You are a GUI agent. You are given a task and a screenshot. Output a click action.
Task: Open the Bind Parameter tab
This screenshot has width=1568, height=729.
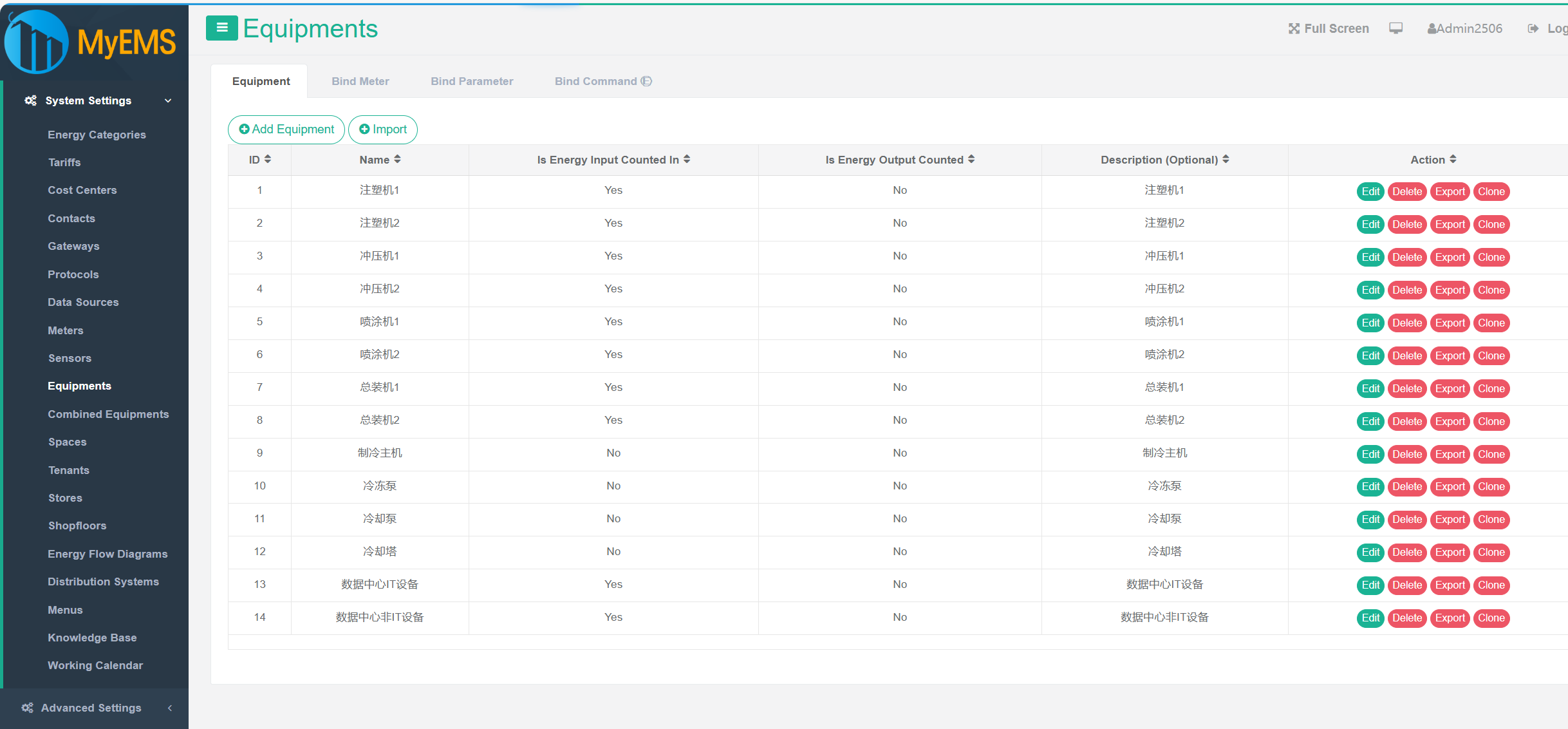[x=472, y=81]
